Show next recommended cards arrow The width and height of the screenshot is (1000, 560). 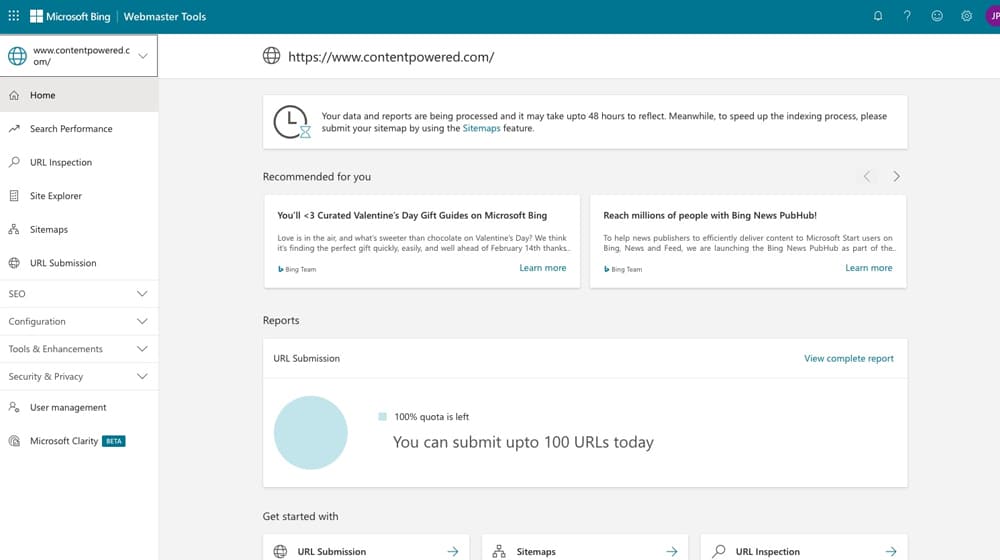[896, 176]
